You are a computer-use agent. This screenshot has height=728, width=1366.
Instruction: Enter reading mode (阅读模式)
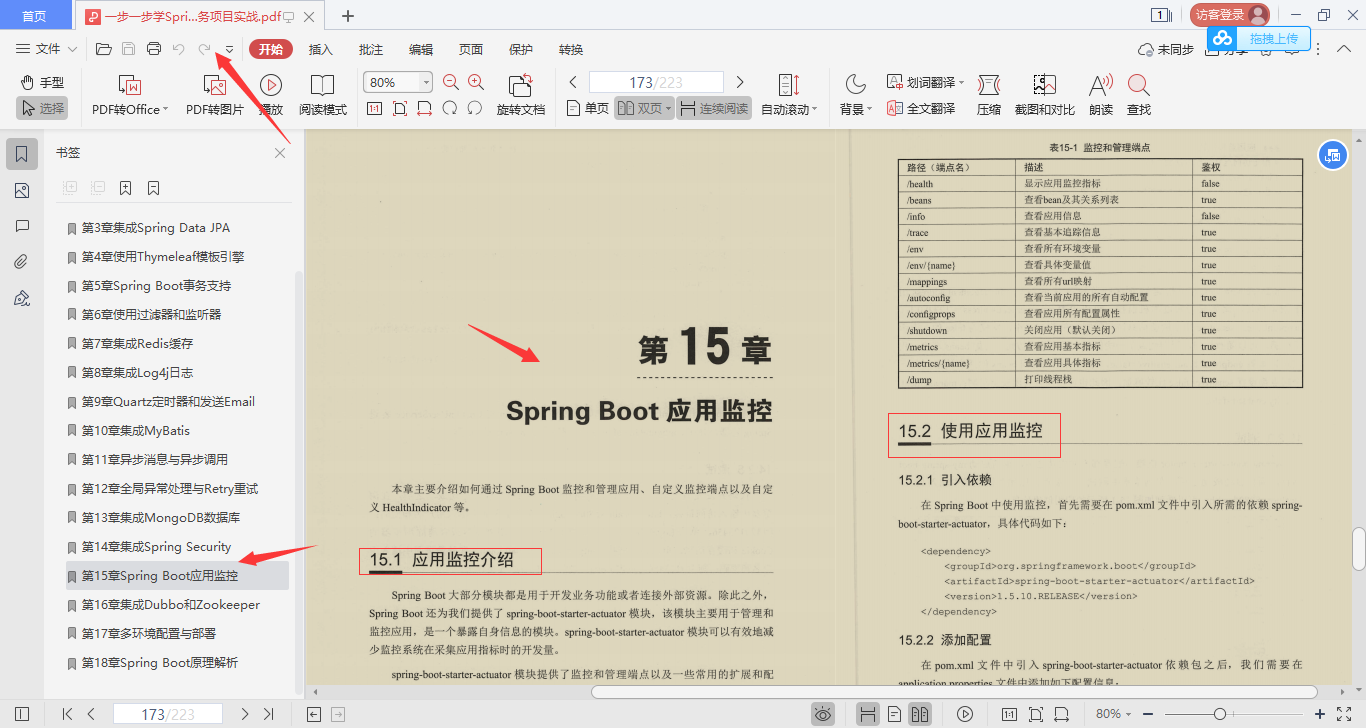click(323, 96)
